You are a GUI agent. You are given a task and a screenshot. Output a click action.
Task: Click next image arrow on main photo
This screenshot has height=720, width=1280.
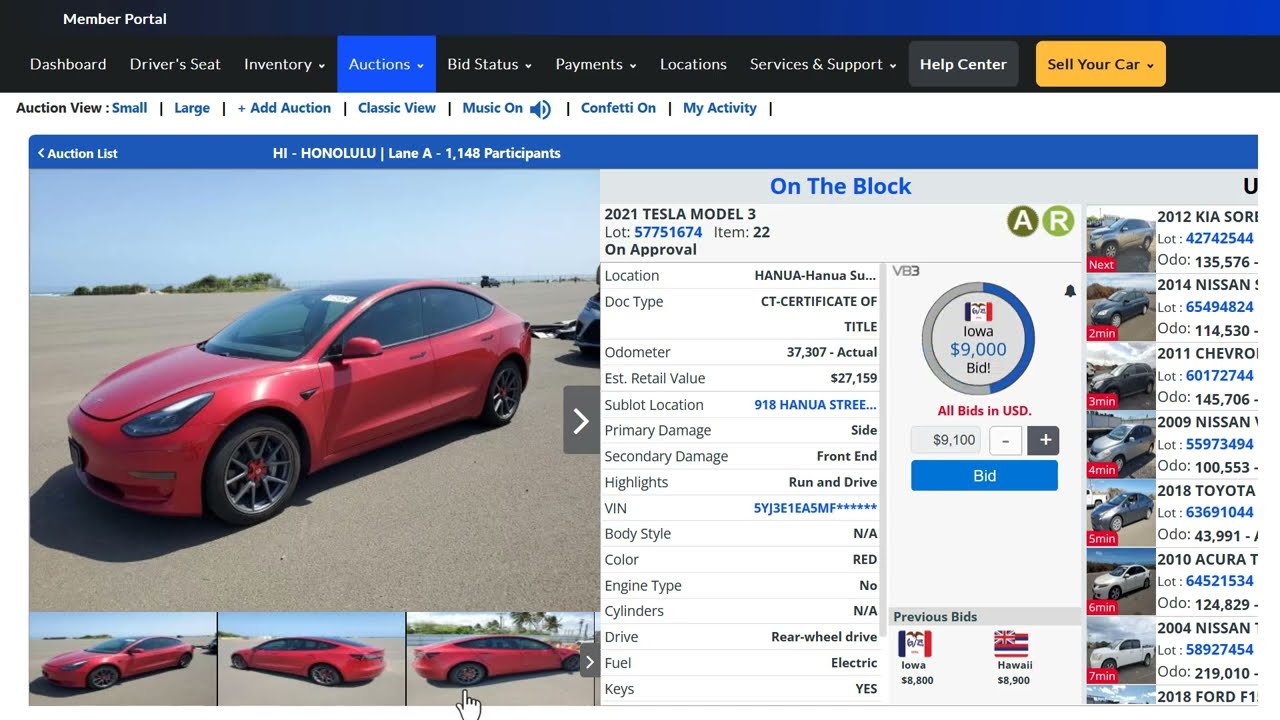581,420
